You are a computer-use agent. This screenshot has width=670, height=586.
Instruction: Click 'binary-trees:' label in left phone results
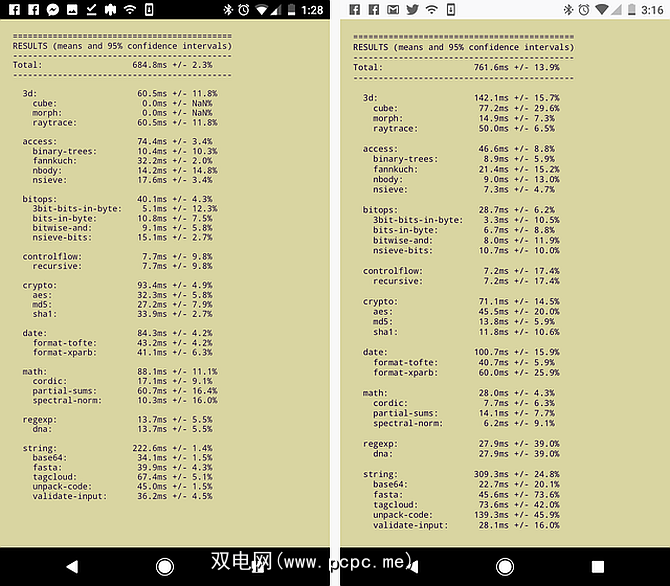point(65,151)
